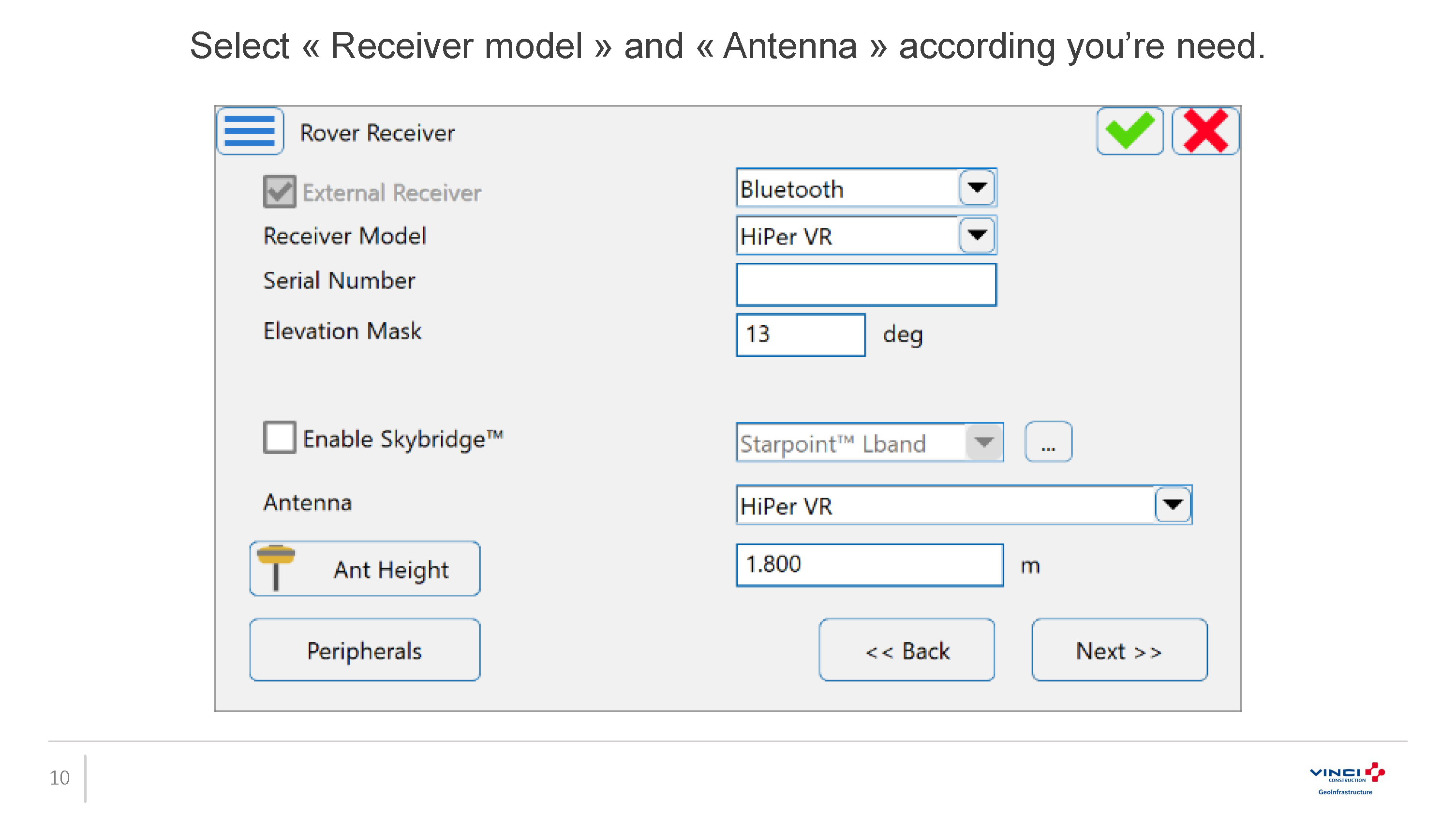Expand the Receiver Model dropdown arrow
The width and height of the screenshot is (1456, 817).
(x=977, y=235)
